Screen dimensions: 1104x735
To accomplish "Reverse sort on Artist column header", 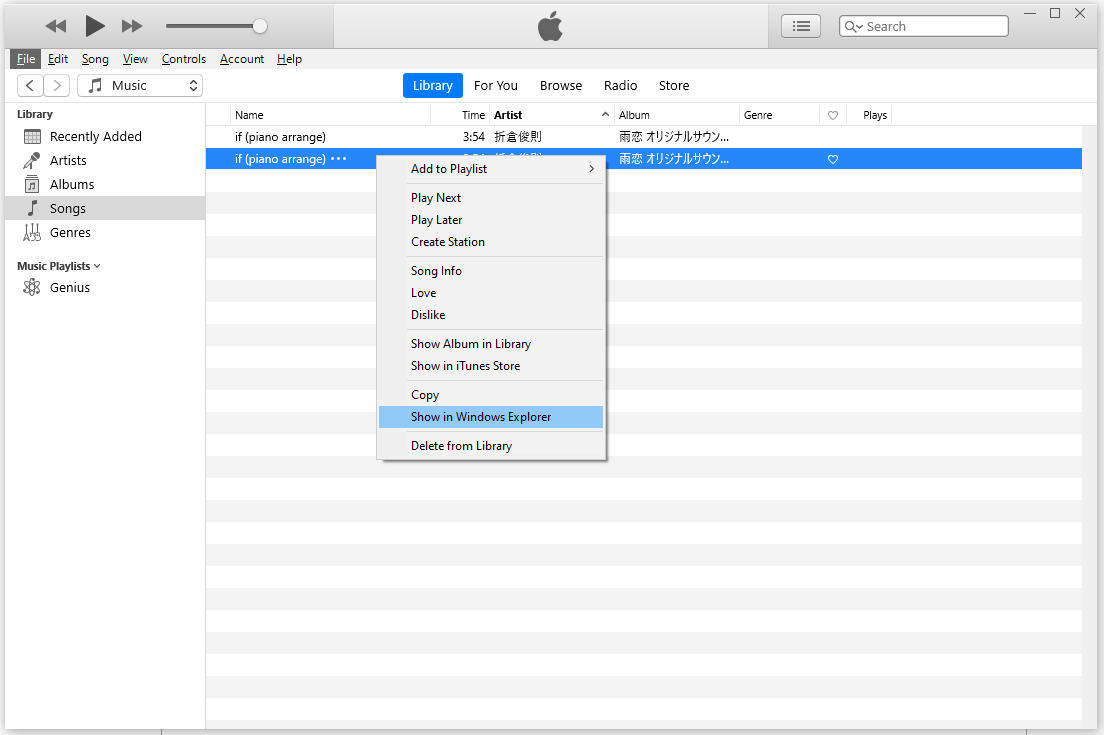I will (551, 115).
